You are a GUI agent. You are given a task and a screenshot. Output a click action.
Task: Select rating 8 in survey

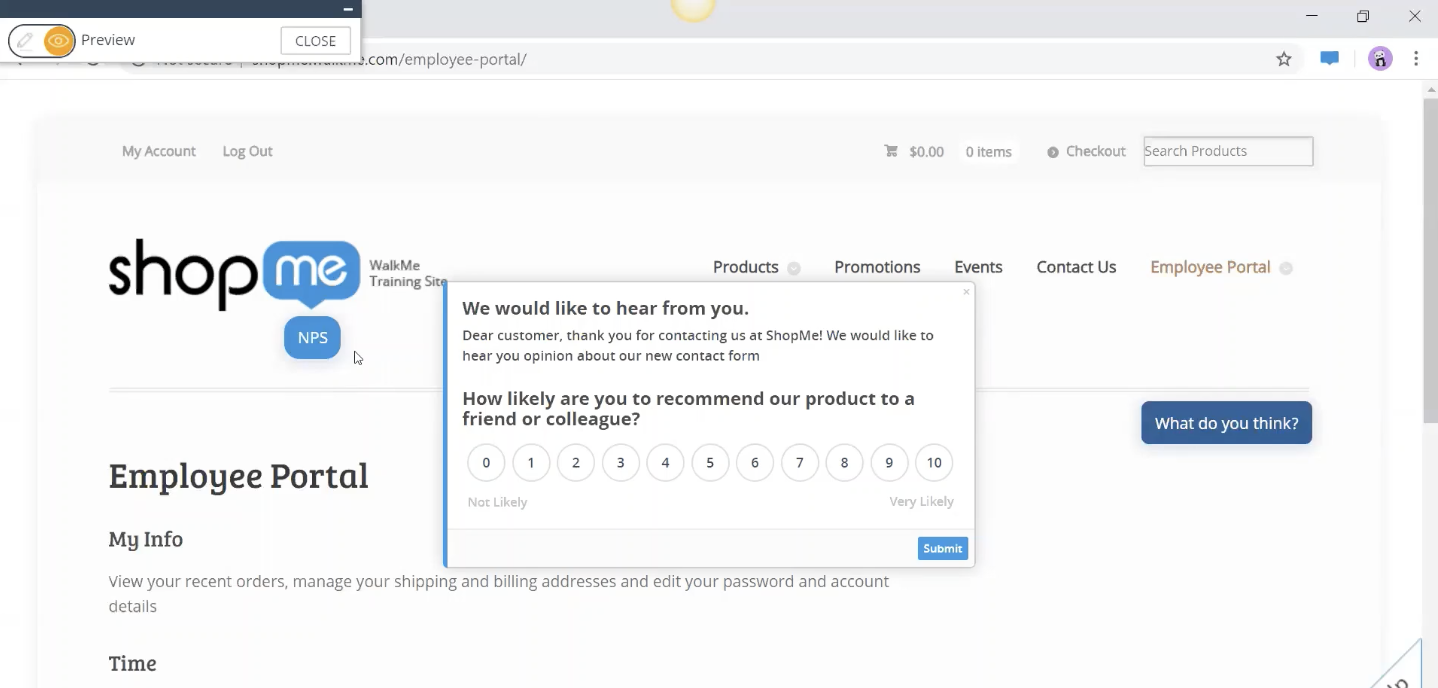[844, 462]
